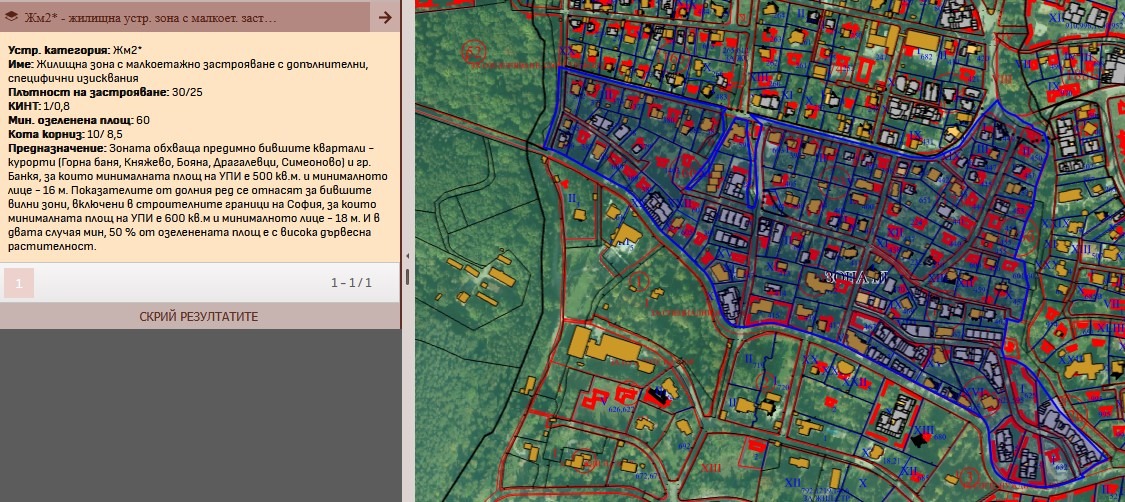Click parcel labeled 626,622 on the map

(x=620, y=409)
